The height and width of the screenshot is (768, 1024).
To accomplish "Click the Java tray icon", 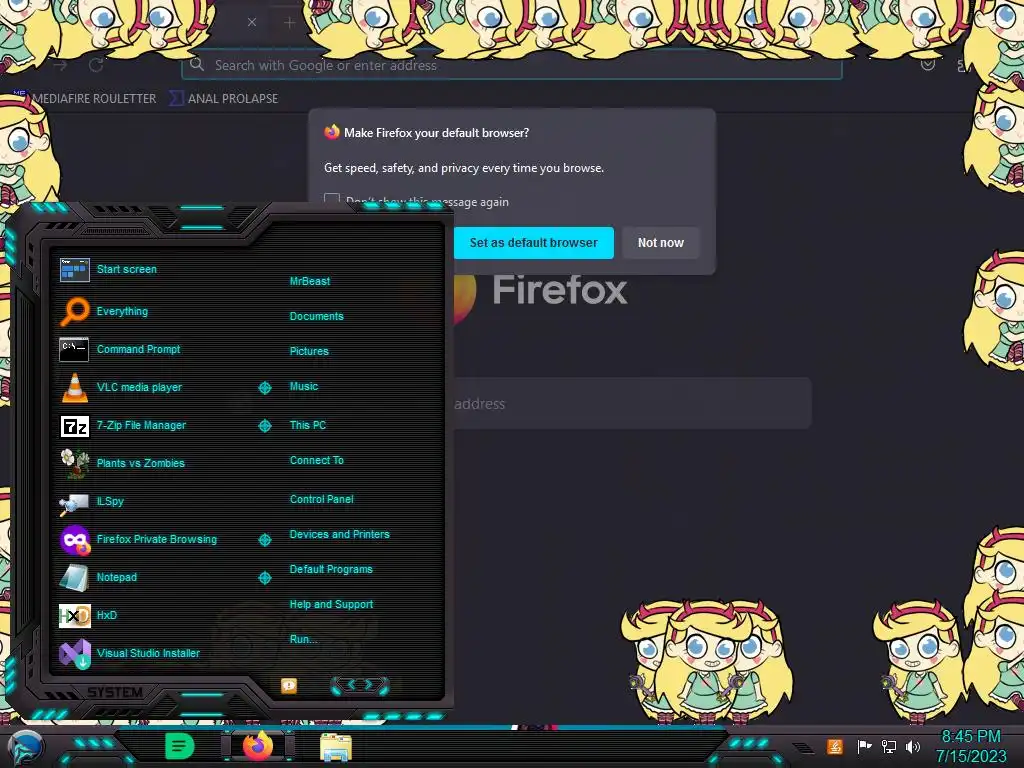I will (835, 746).
